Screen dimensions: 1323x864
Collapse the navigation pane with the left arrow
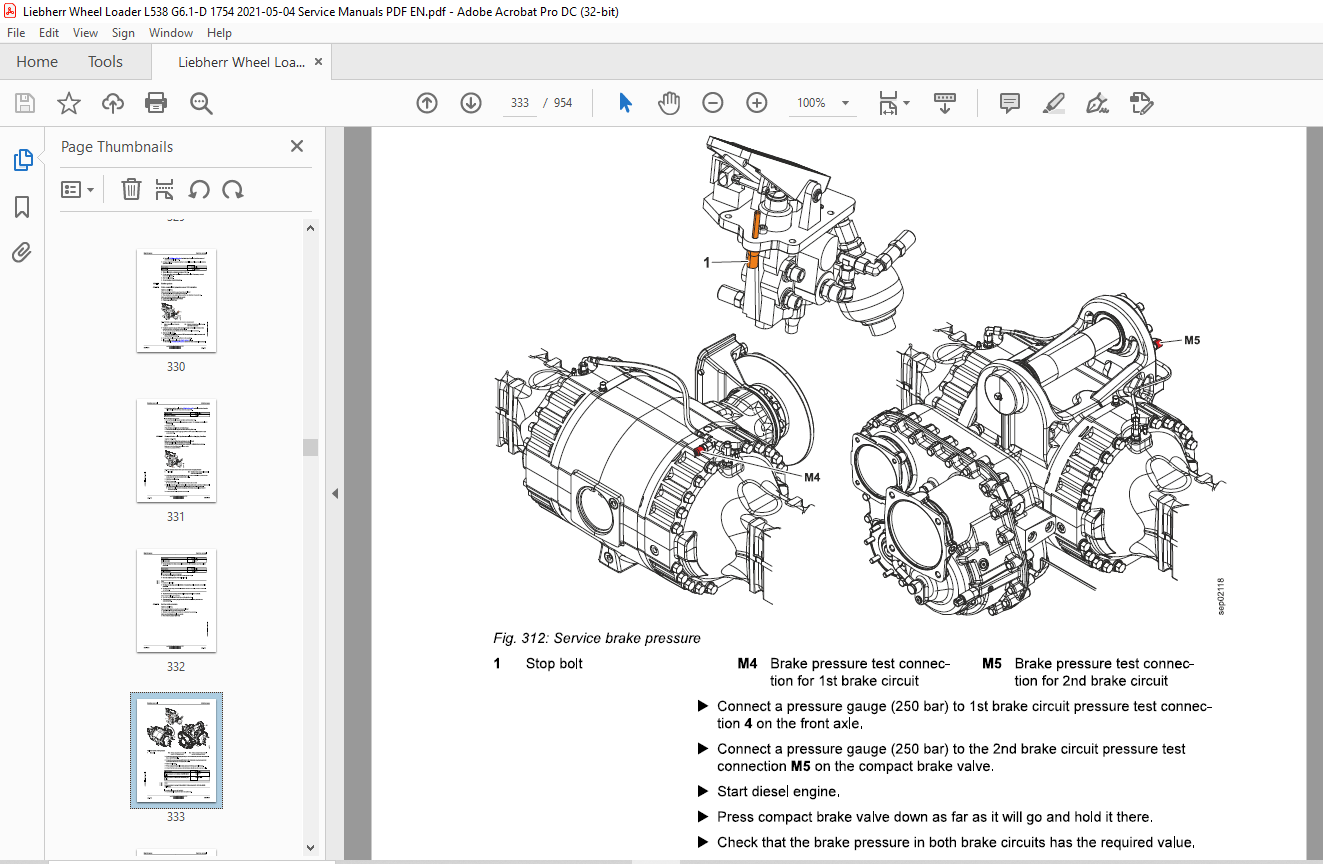(x=335, y=493)
